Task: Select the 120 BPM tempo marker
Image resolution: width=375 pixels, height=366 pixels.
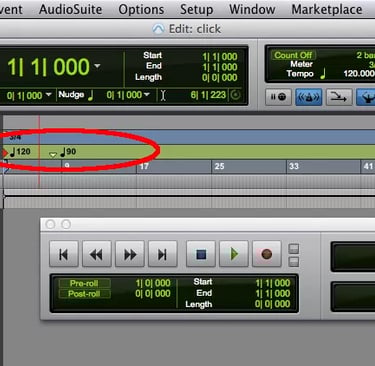Action: pyautogui.click(x=20, y=152)
